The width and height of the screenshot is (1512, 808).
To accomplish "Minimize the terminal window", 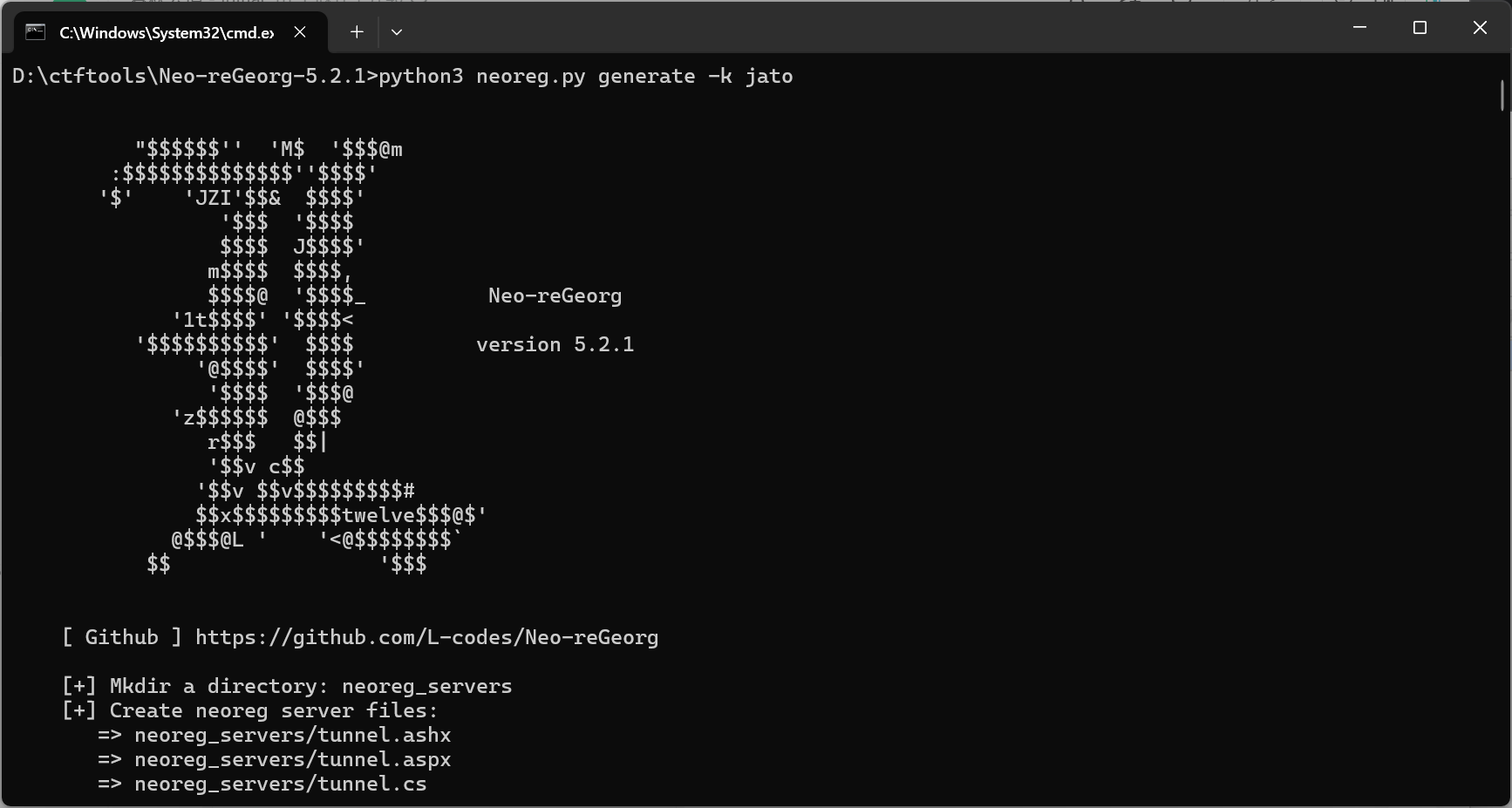I will click(1359, 28).
